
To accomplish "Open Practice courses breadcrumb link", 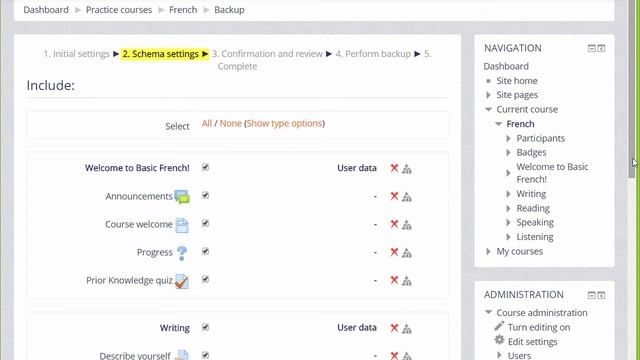I will pyautogui.click(x=119, y=10).
